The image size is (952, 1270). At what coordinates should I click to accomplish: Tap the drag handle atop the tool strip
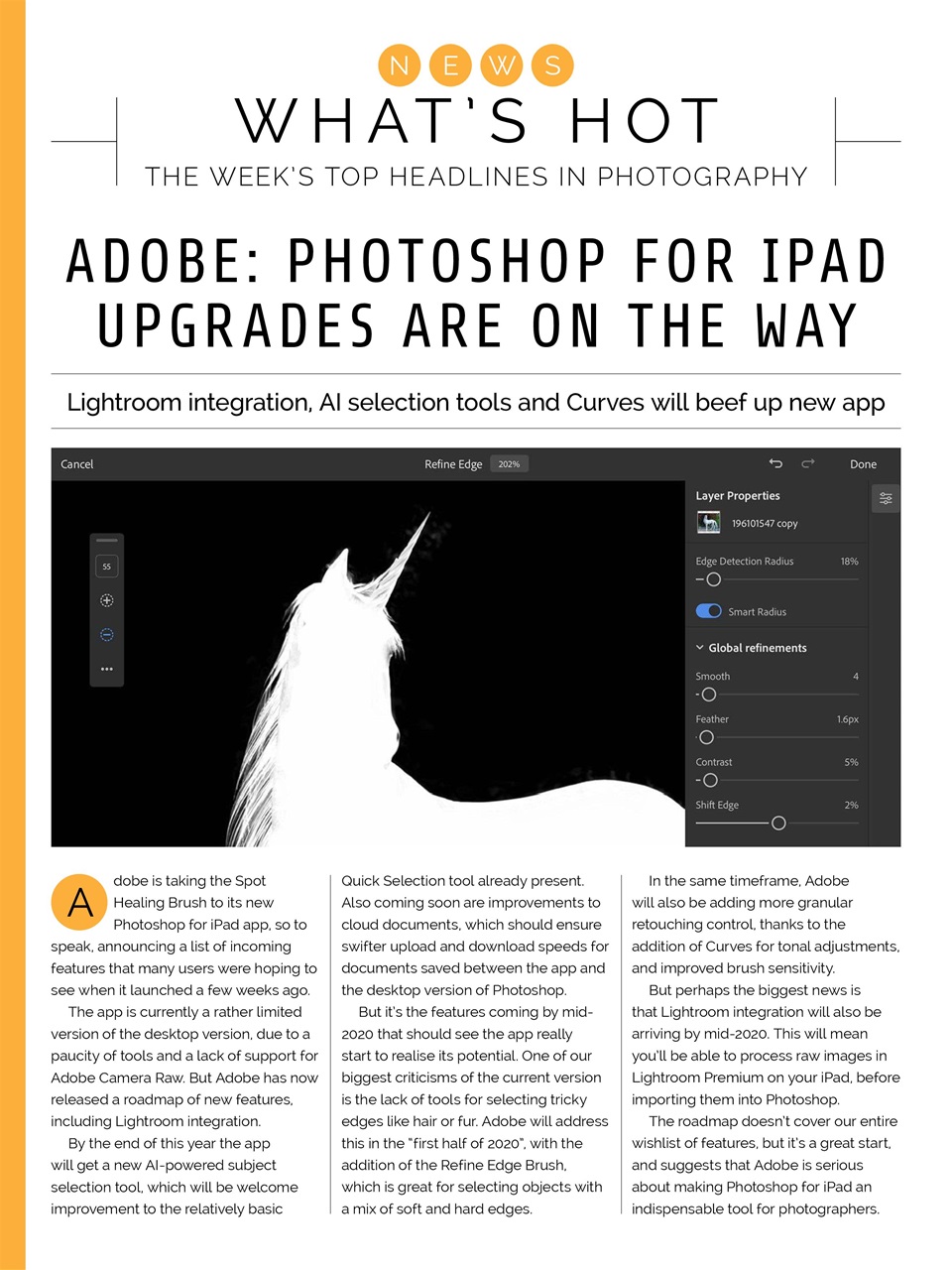click(x=106, y=540)
